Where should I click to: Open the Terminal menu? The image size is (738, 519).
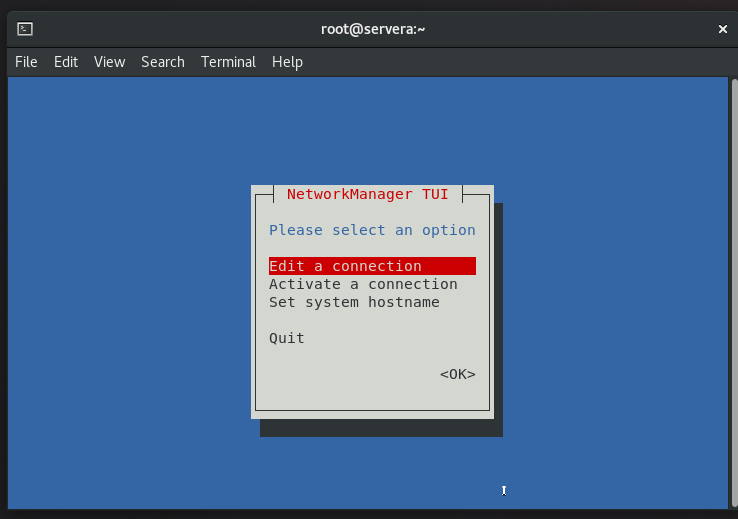[x=228, y=62]
